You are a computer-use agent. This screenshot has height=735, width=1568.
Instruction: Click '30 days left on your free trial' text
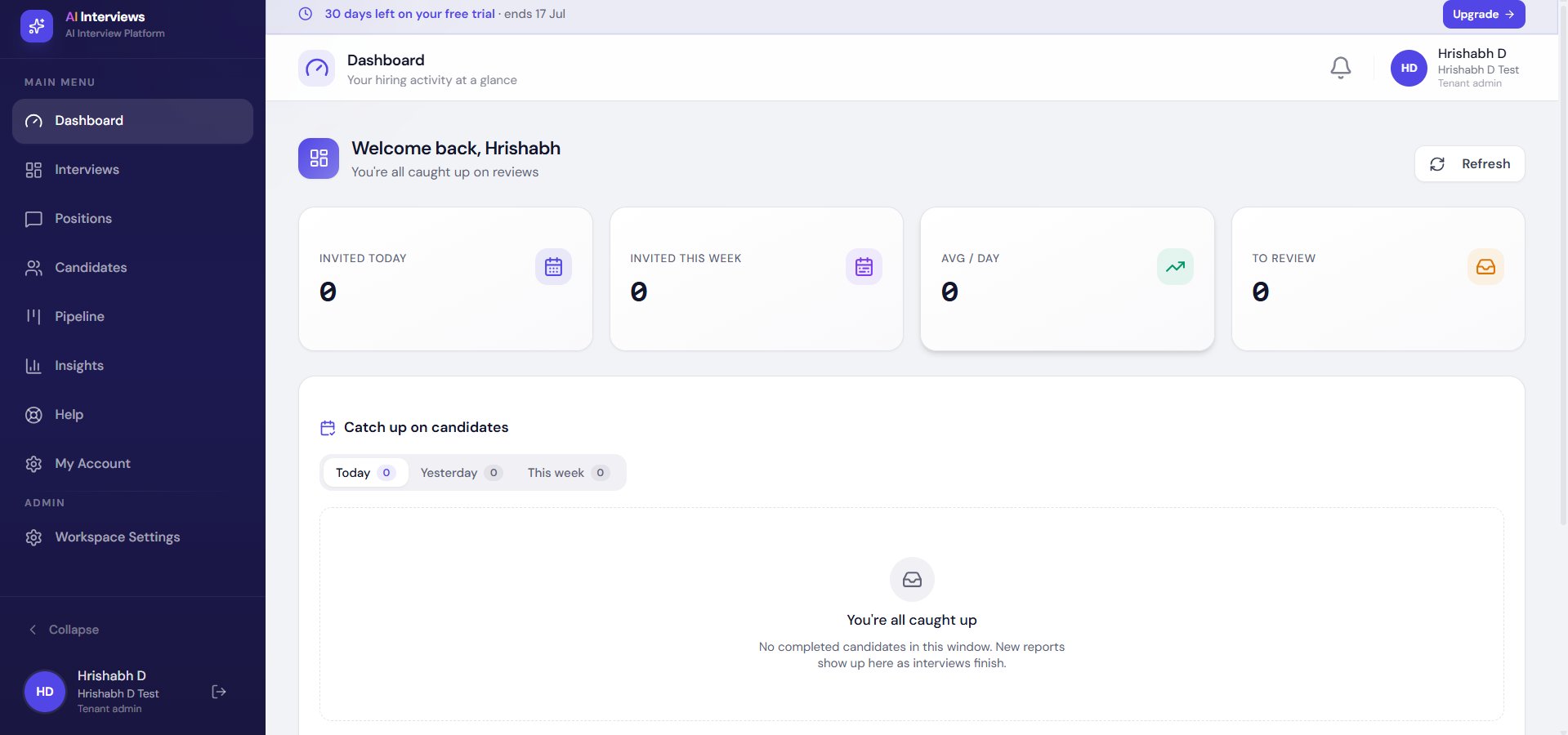tap(409, 14)
